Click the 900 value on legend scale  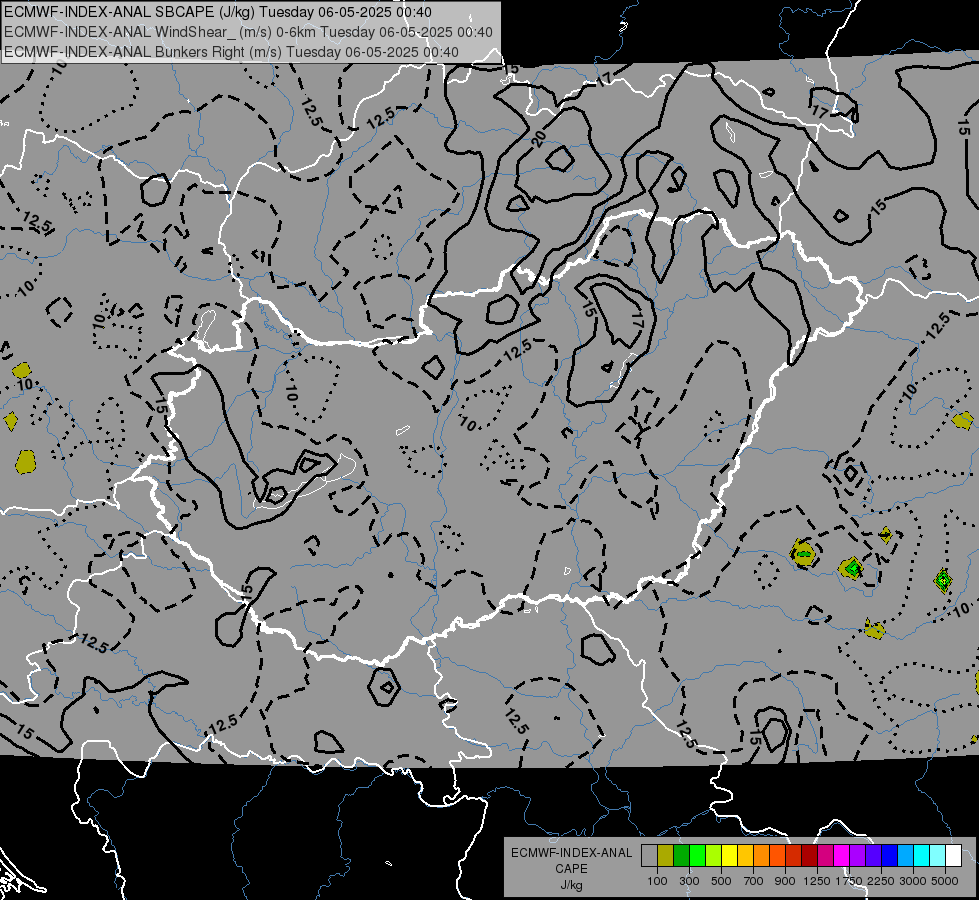point(785,881)
